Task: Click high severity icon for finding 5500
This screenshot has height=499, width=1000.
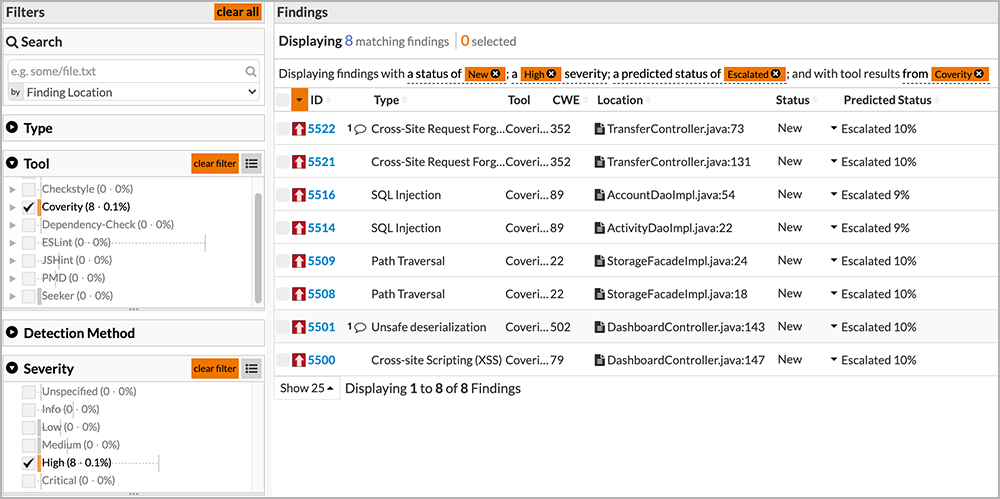Action: [299, 360]
